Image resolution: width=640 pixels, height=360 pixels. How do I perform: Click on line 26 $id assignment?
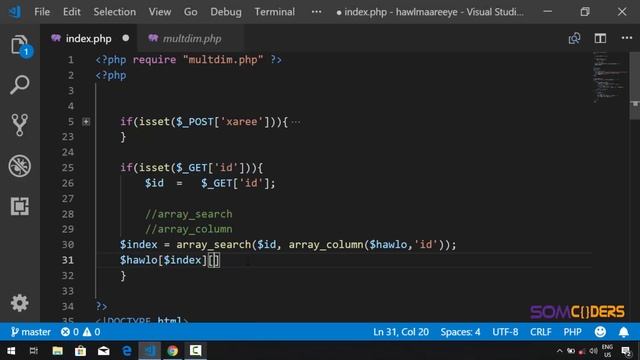[210, 183]
